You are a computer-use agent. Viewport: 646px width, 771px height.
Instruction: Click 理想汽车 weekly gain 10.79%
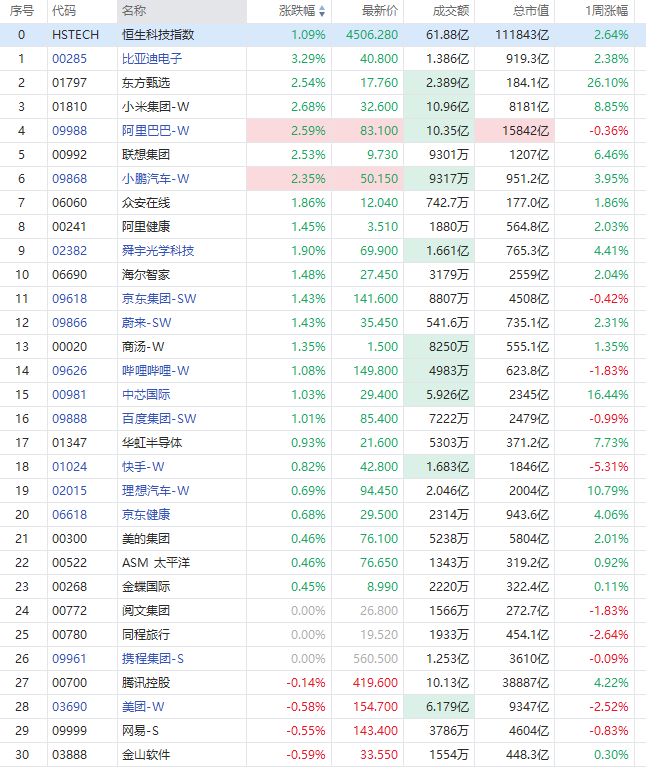point(608,491)
